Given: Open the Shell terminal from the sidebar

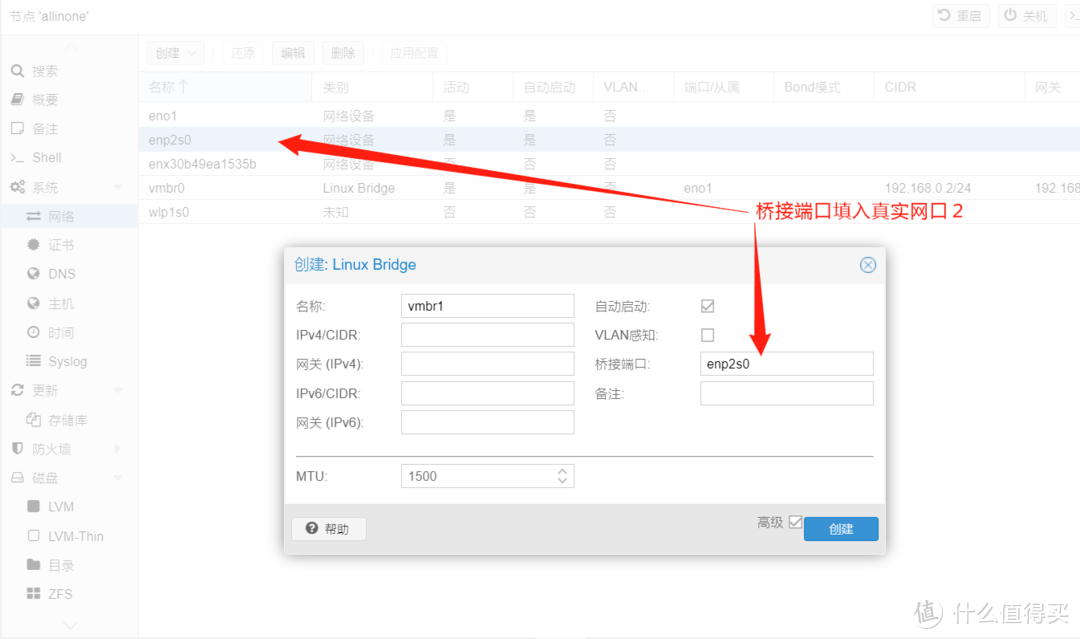Looking at the screenshot, I should [45, 157].
